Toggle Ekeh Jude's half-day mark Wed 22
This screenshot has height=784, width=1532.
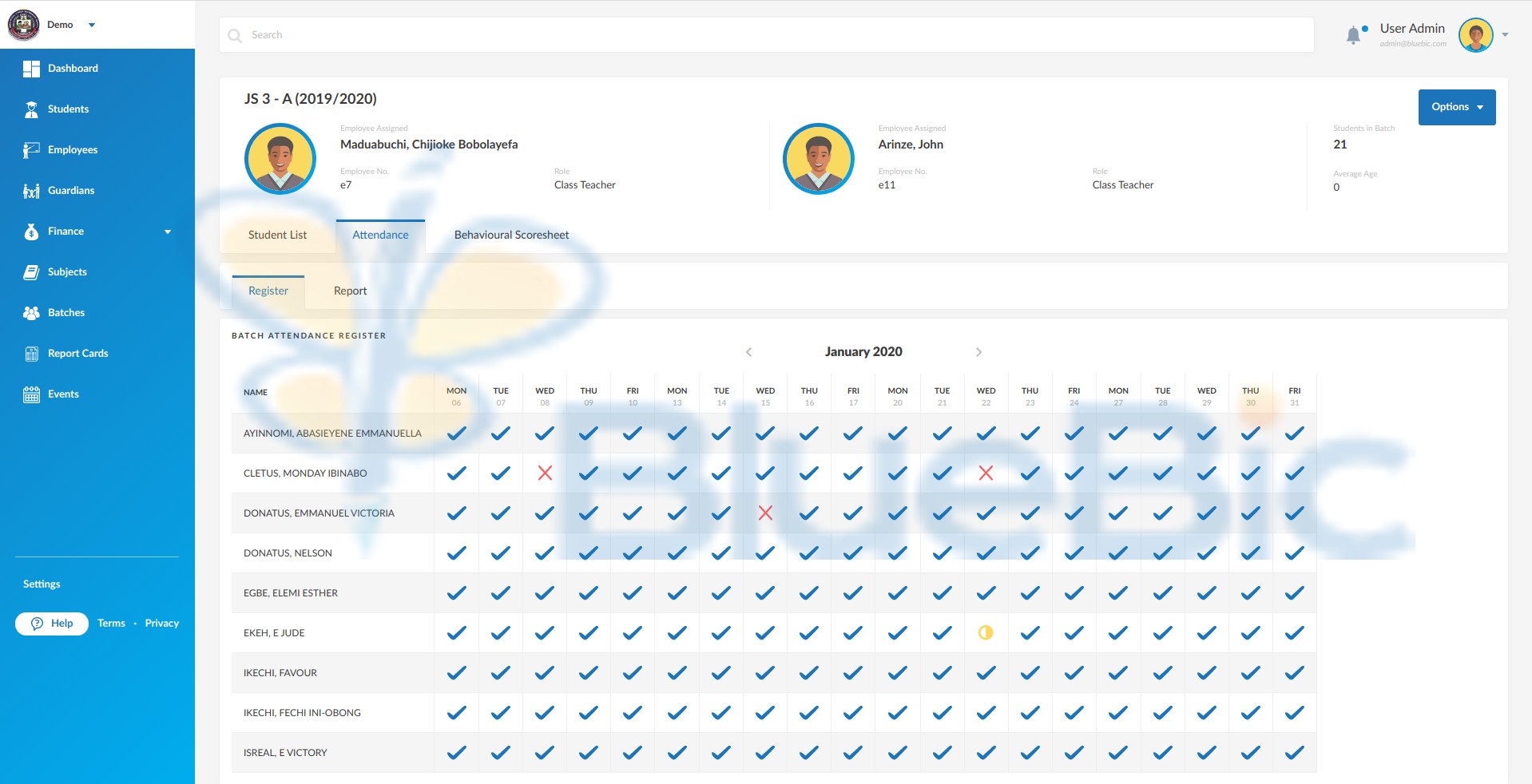986,633
